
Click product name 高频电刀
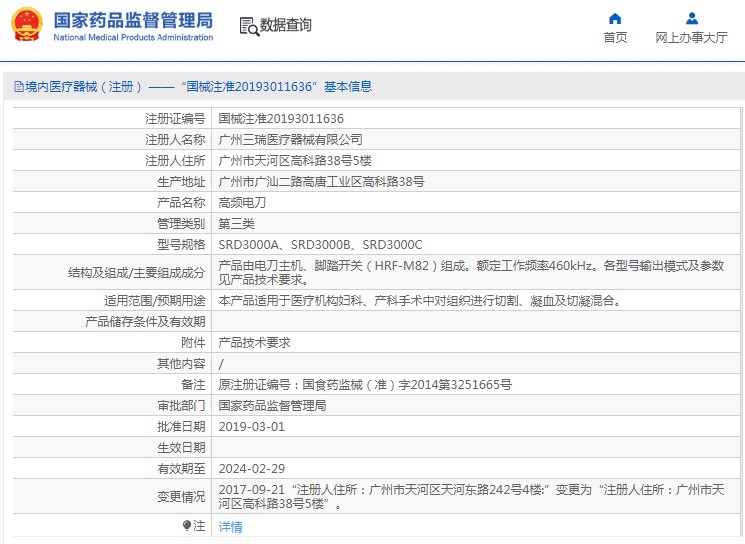coord(242,203)
